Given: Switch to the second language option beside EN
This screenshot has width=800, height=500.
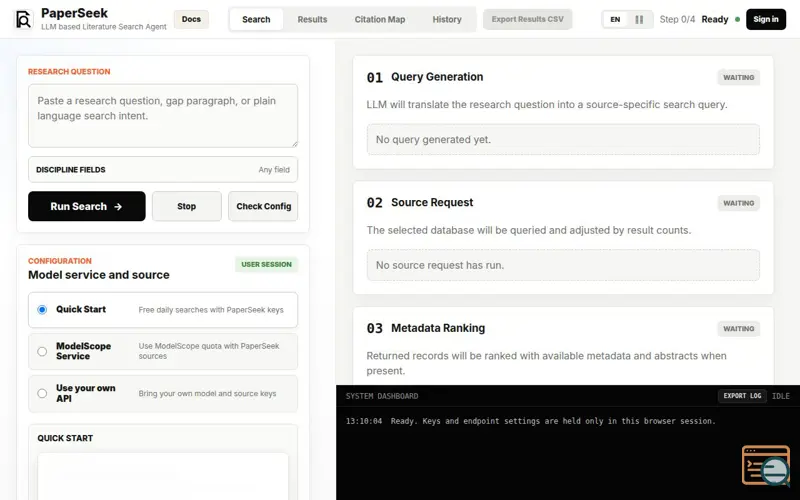Looking at the screenshot, I should (639, 19).
